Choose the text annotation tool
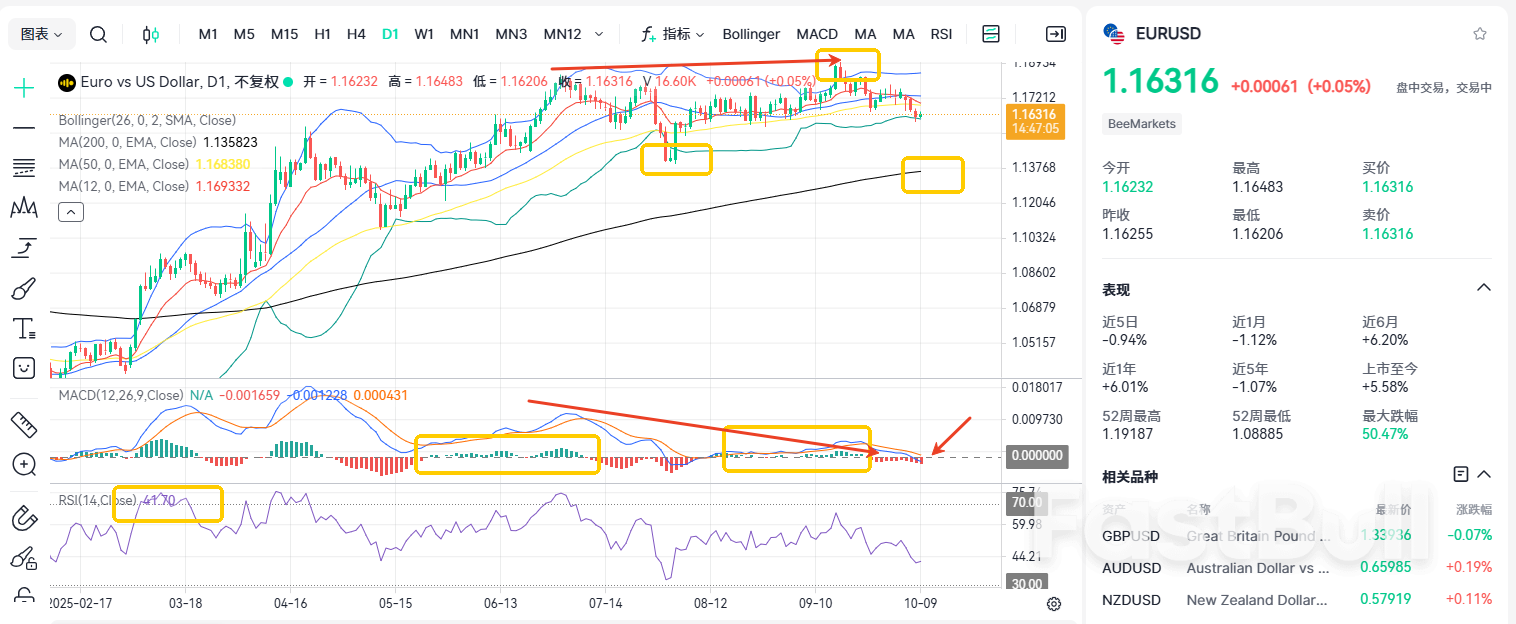The height and width of the screenshot is (624, 1516). point(23,328)
